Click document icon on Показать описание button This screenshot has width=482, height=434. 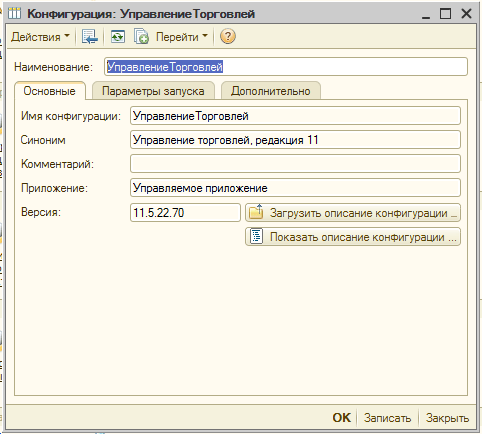click(256, 237)
